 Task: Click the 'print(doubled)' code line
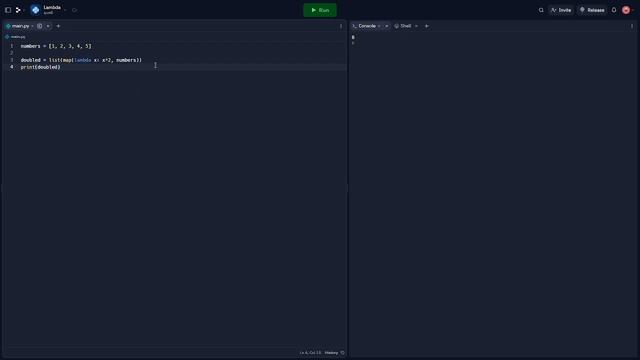[40, 67]
